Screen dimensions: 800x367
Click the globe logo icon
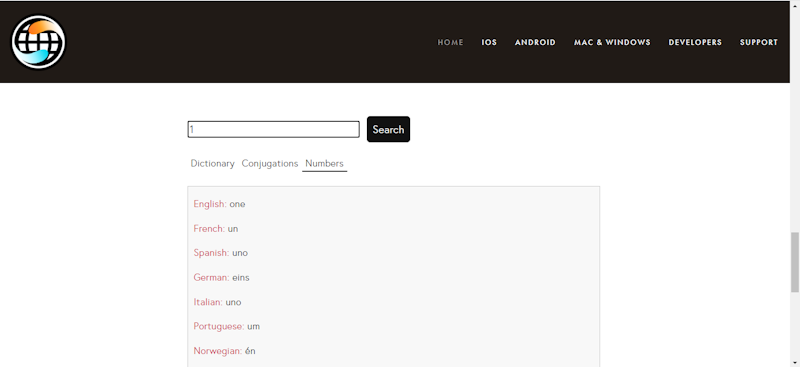[x=38, y=42]
